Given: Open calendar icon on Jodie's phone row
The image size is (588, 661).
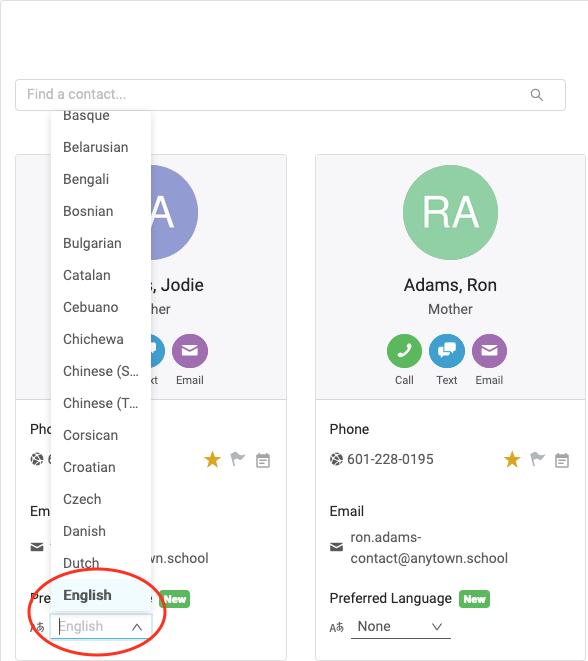Looking at the screenshot, I should point(263,460).
